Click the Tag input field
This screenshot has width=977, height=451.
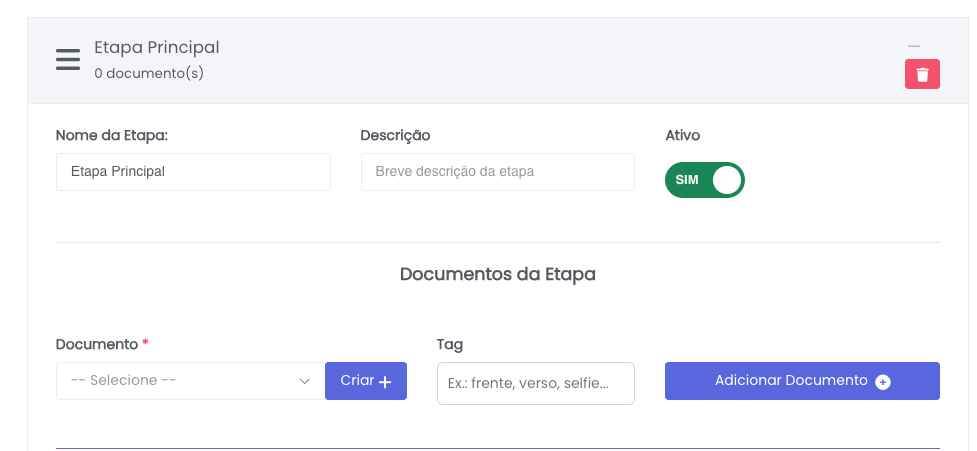[x=535, y=383]
